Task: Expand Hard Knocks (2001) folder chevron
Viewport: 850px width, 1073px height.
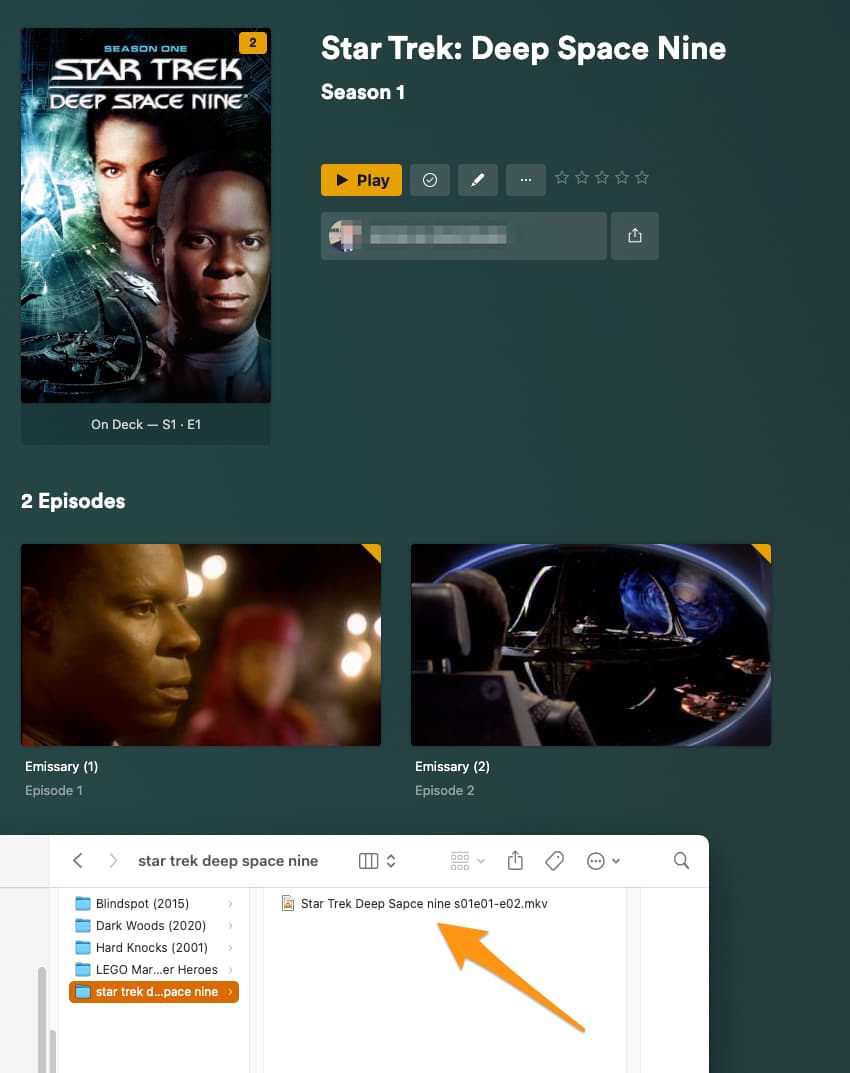Action: [230, 948]
